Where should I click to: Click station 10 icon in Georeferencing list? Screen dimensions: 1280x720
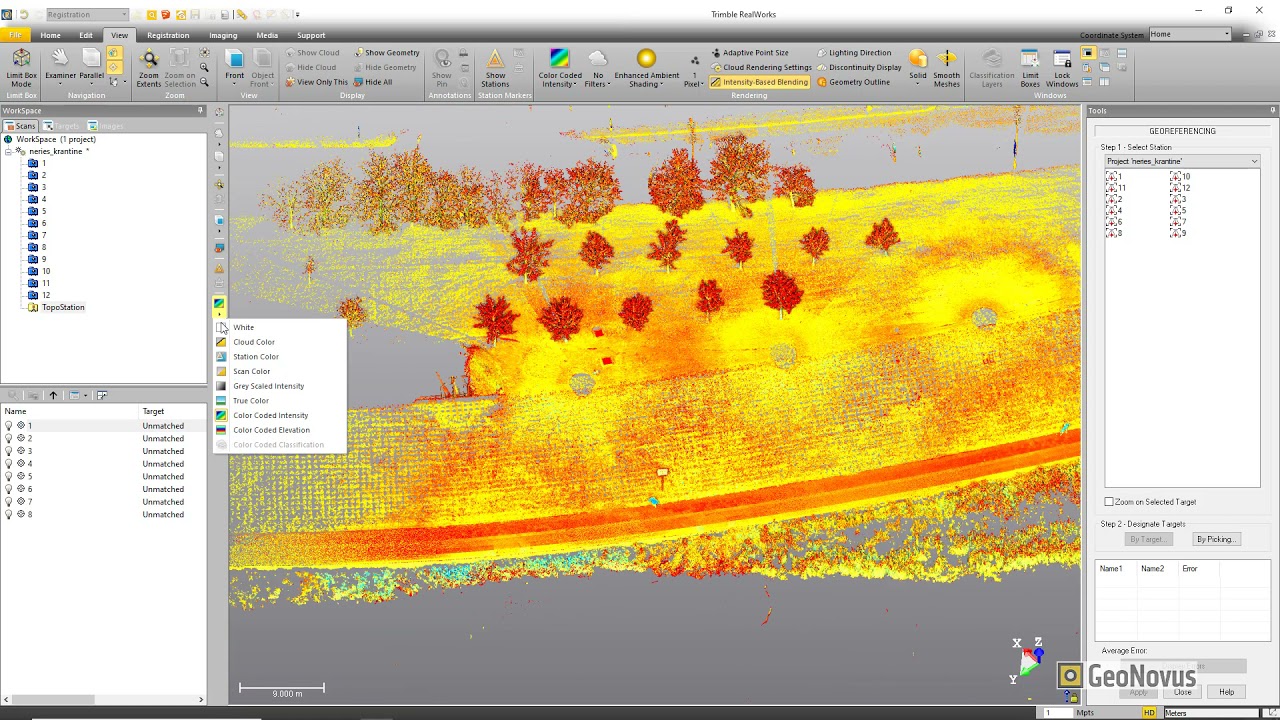[x=1176, y=176]
